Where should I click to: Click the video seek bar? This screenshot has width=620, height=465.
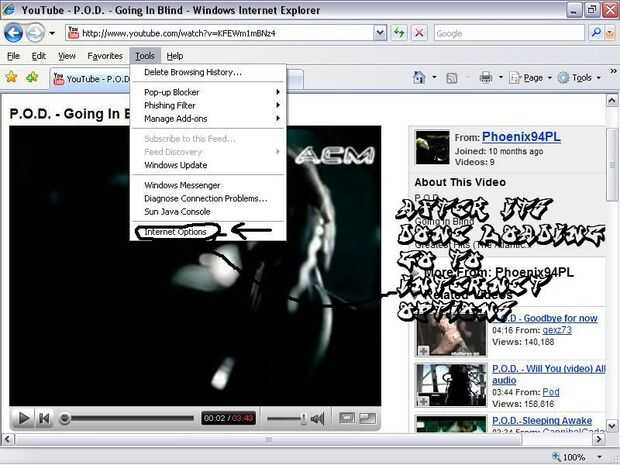coord(129,418)
